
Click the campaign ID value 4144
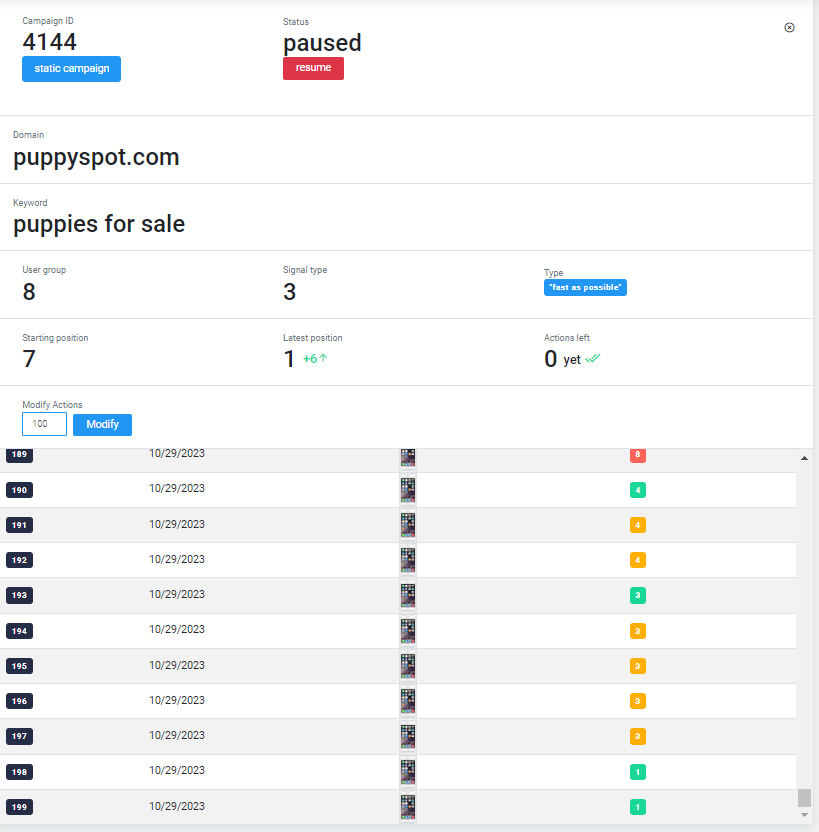pos(49,42)
